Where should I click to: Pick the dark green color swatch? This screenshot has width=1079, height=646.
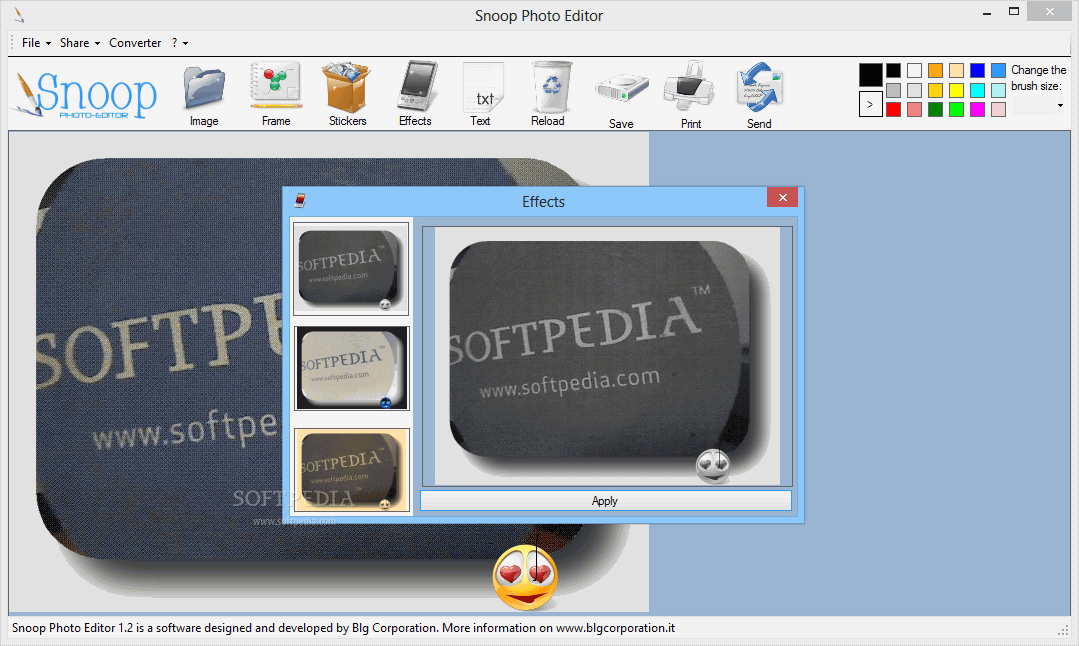pos(935,109)
